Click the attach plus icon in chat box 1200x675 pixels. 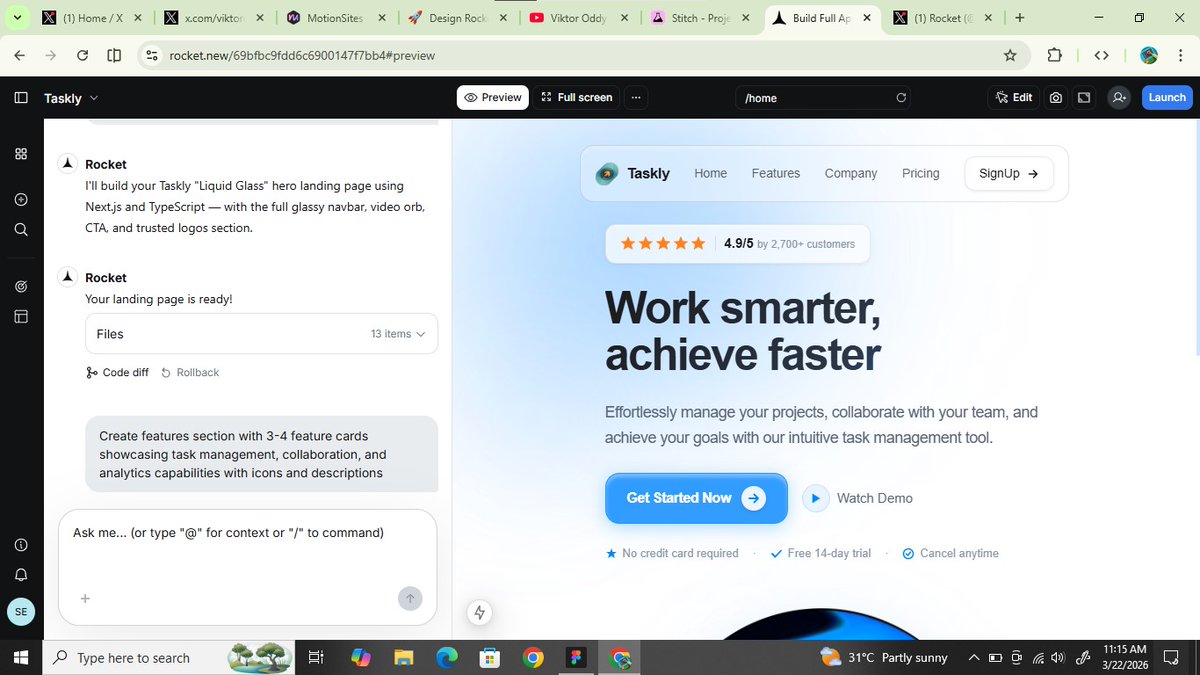pos(85,599)
